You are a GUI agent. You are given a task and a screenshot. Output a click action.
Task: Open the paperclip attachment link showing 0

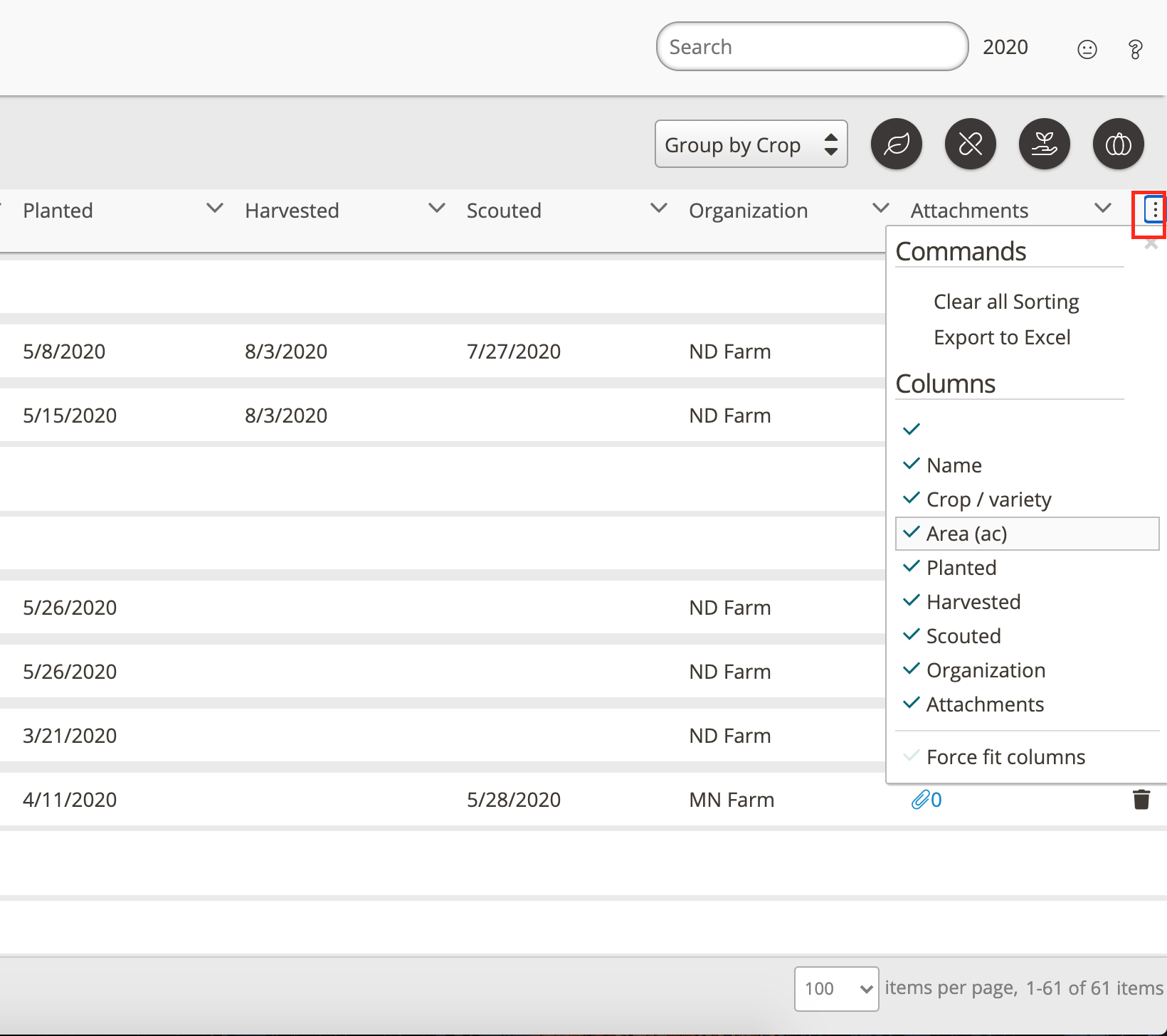coord(926,800)
